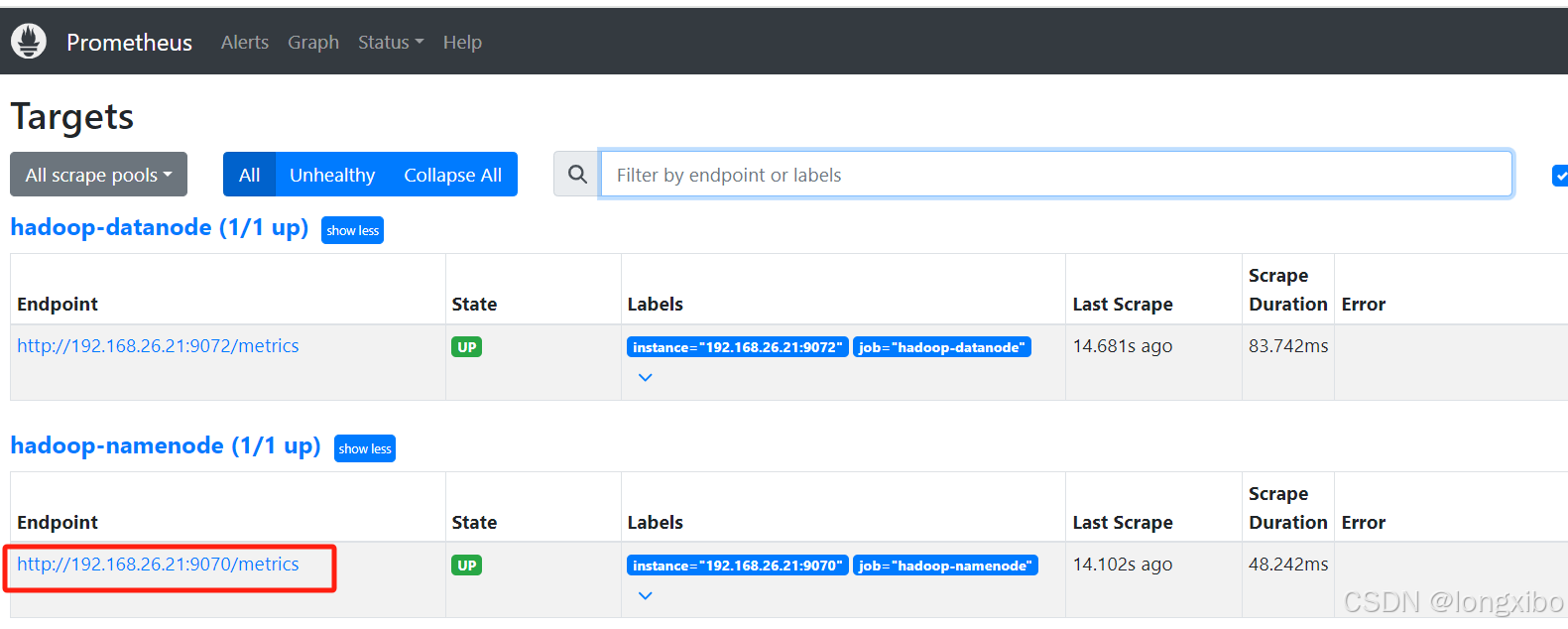Expand labels chevron in hadoop-namenode row
This screenshot has width=1568, height=629.
coord(646,595)
